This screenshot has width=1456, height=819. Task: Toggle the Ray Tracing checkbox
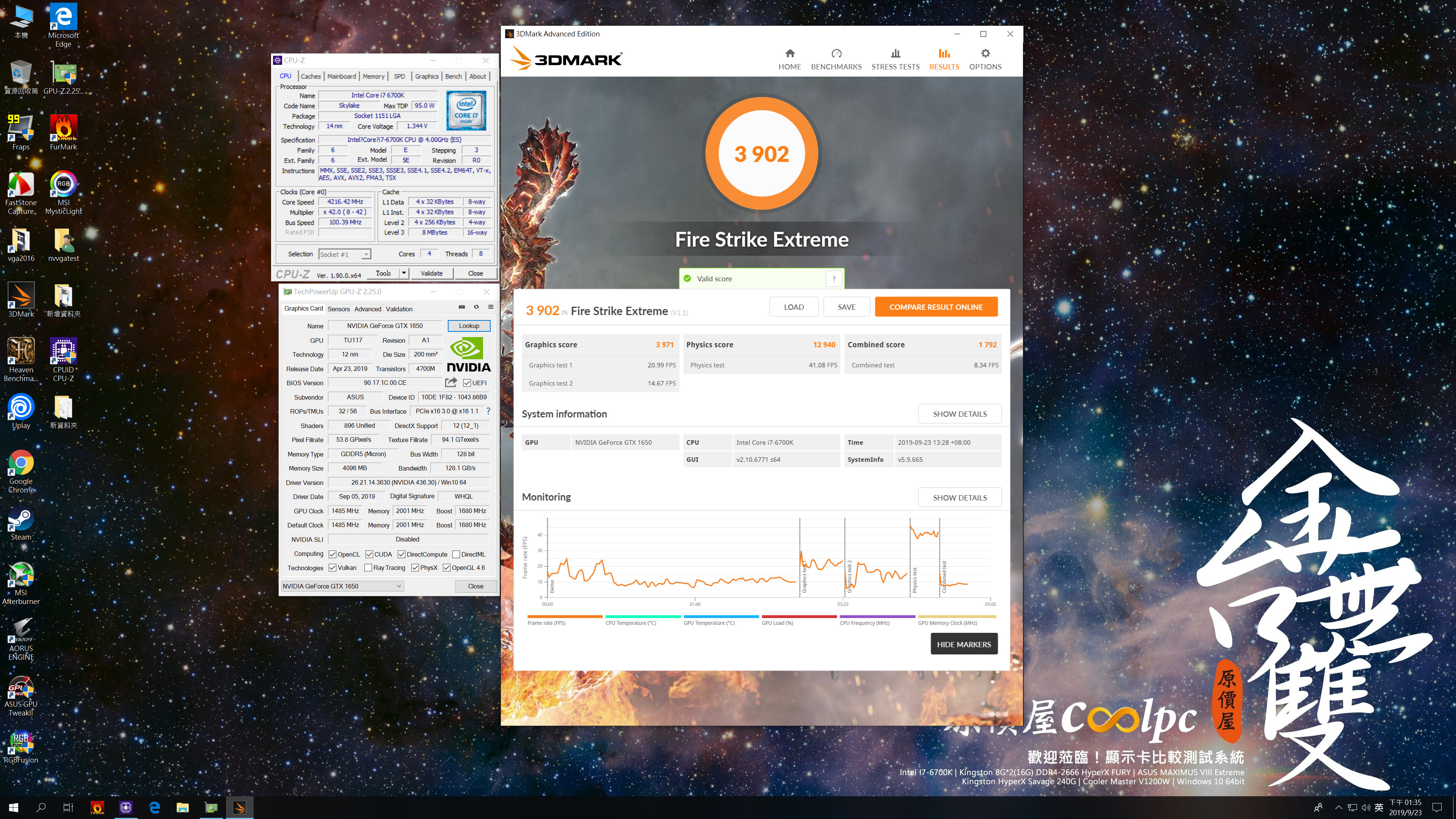pos(368,568)
